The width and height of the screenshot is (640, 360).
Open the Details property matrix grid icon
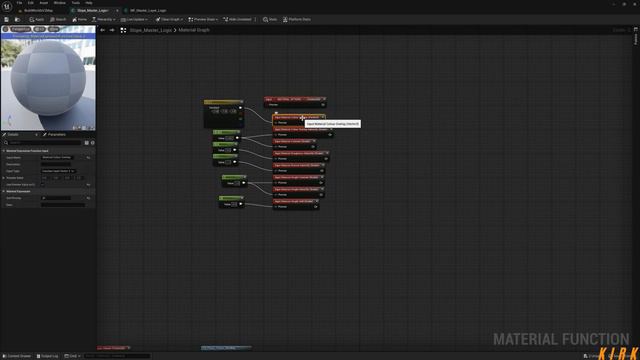87,143
